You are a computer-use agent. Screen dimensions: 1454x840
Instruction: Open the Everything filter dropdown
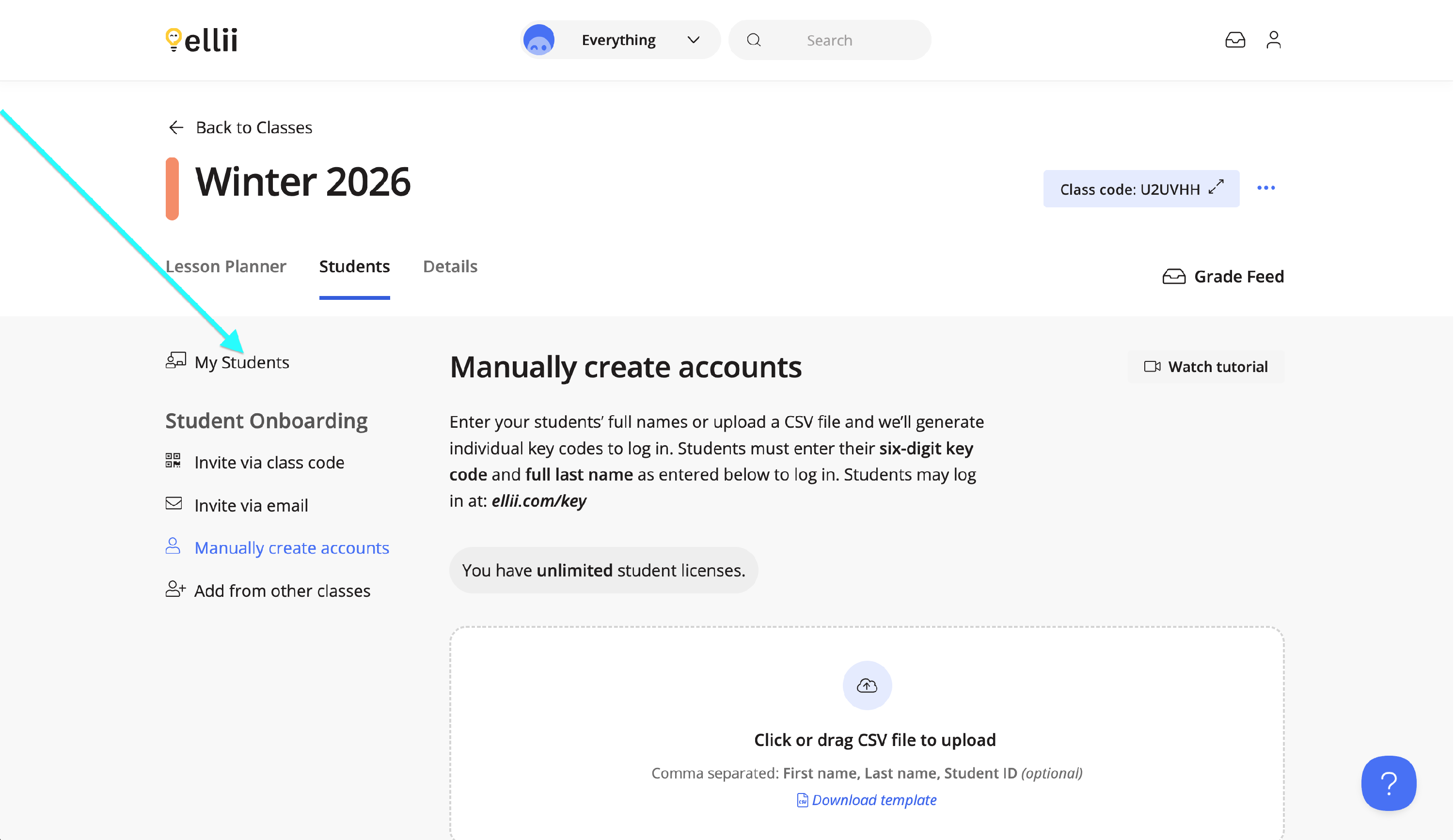point(618,40)
